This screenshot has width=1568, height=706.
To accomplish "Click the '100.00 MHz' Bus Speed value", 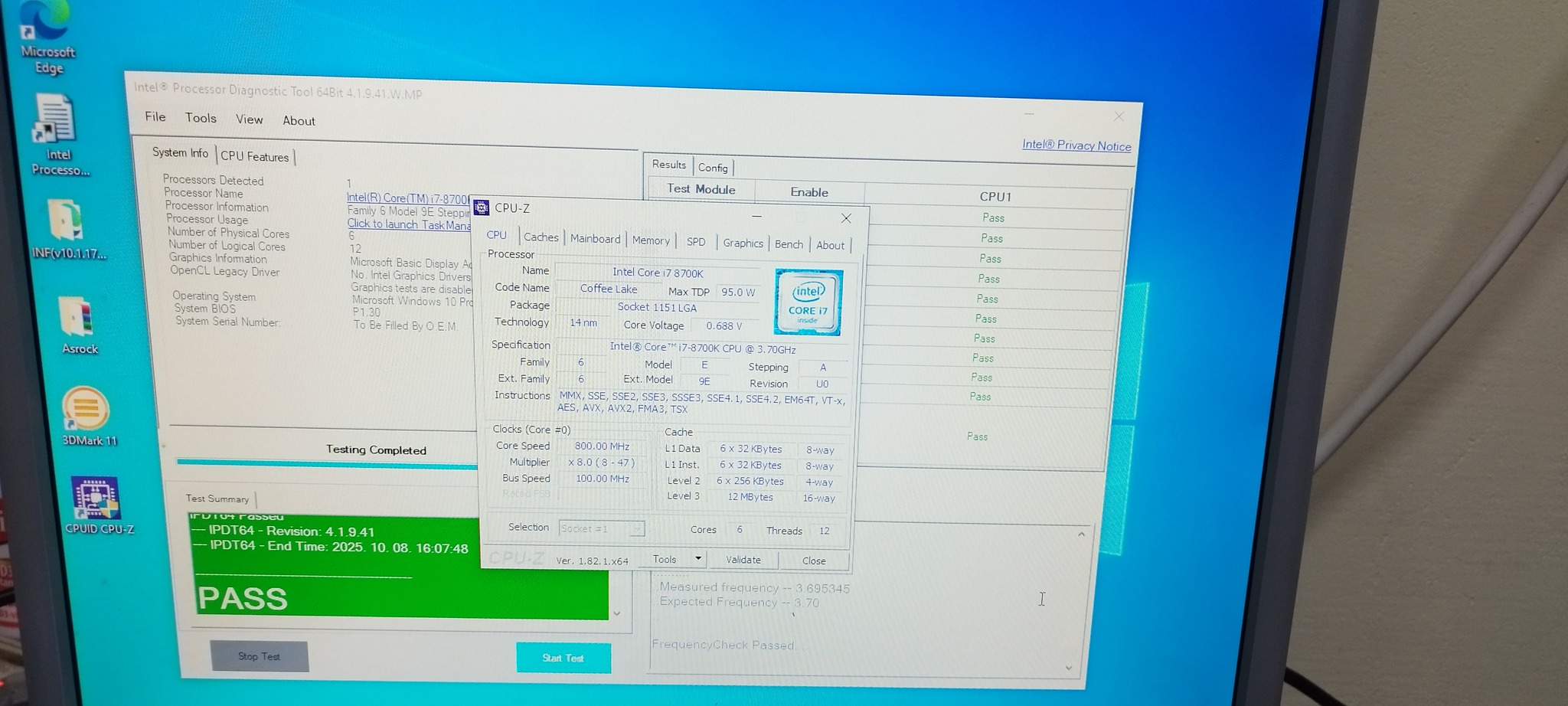I will tap(603, 479).
